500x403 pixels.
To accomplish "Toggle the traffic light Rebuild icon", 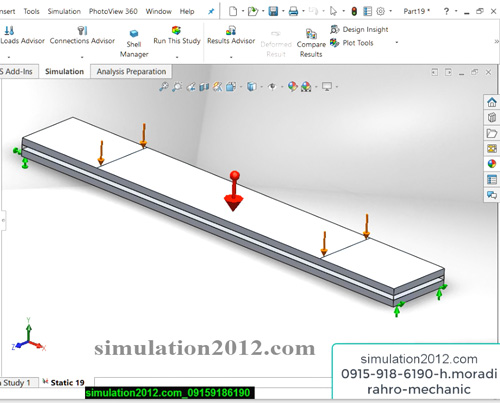I will coord(354,11).
